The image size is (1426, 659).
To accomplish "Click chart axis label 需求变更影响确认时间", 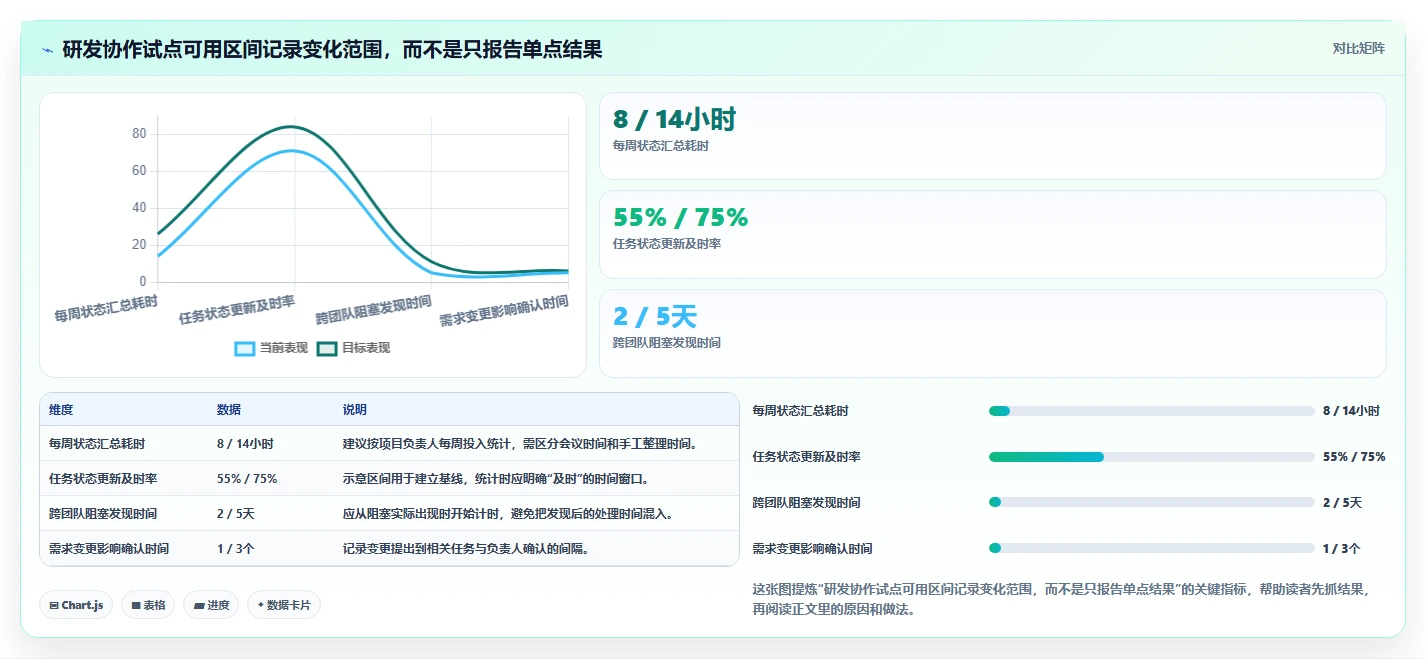I will (504, 310).
